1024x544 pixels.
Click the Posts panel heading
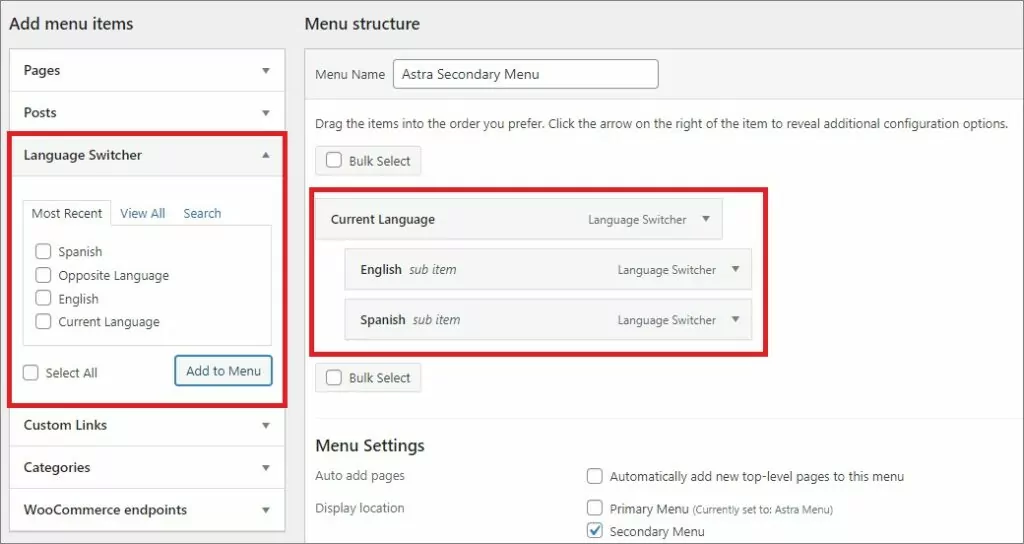coord(40,113)
